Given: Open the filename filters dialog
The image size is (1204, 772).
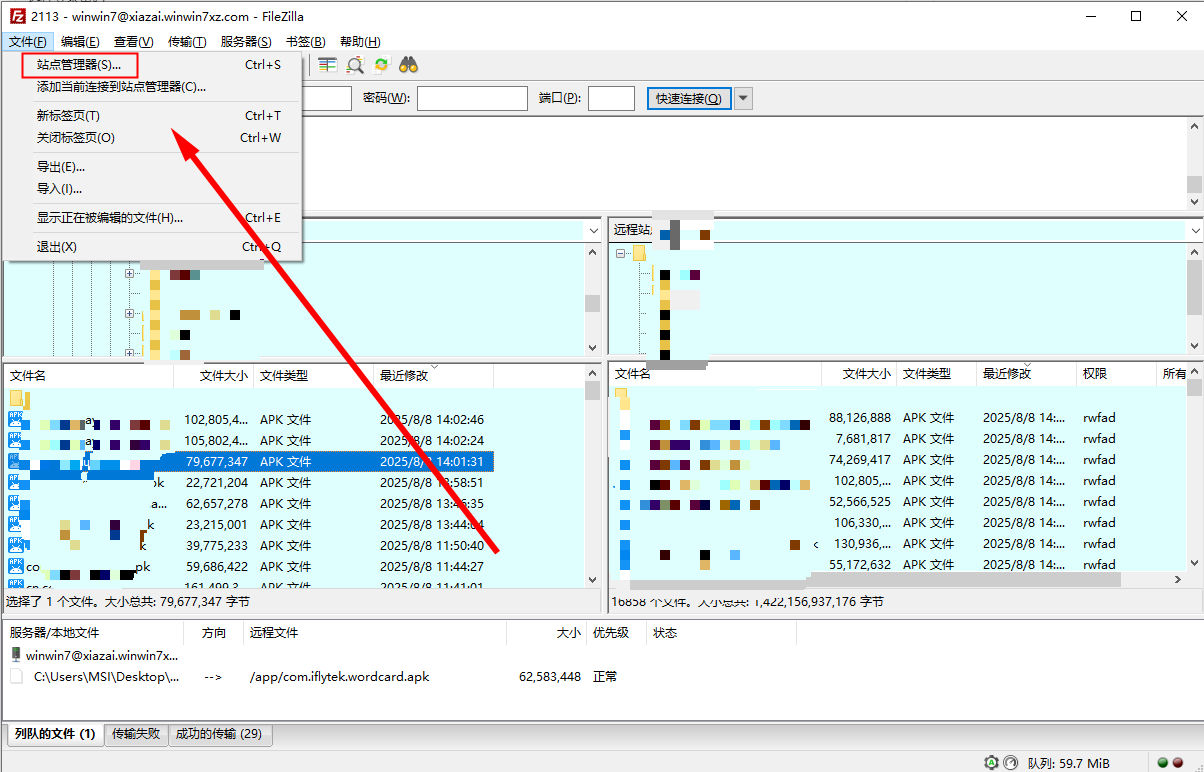Looking at the screenshot, I should 355,64.
